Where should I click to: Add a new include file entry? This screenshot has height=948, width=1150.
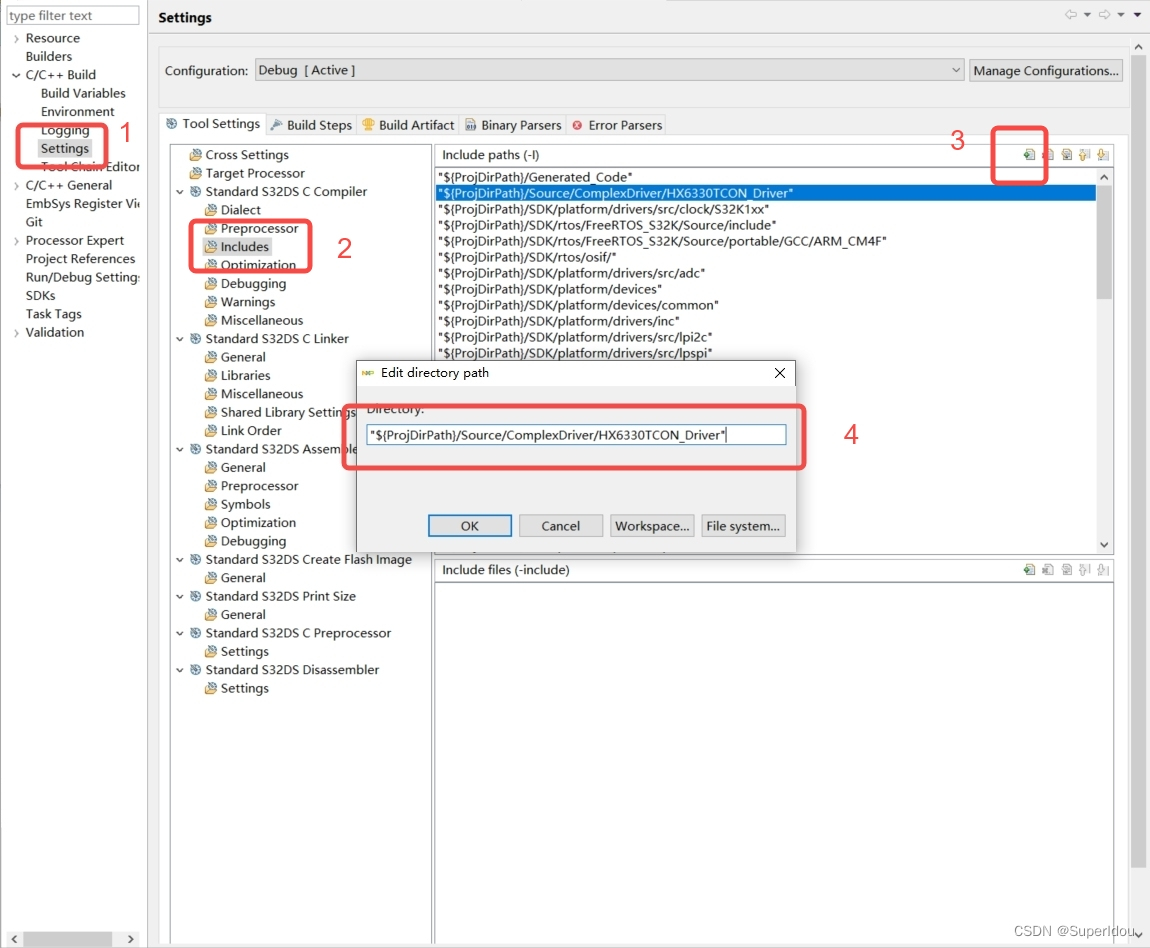pos(1029,569)
